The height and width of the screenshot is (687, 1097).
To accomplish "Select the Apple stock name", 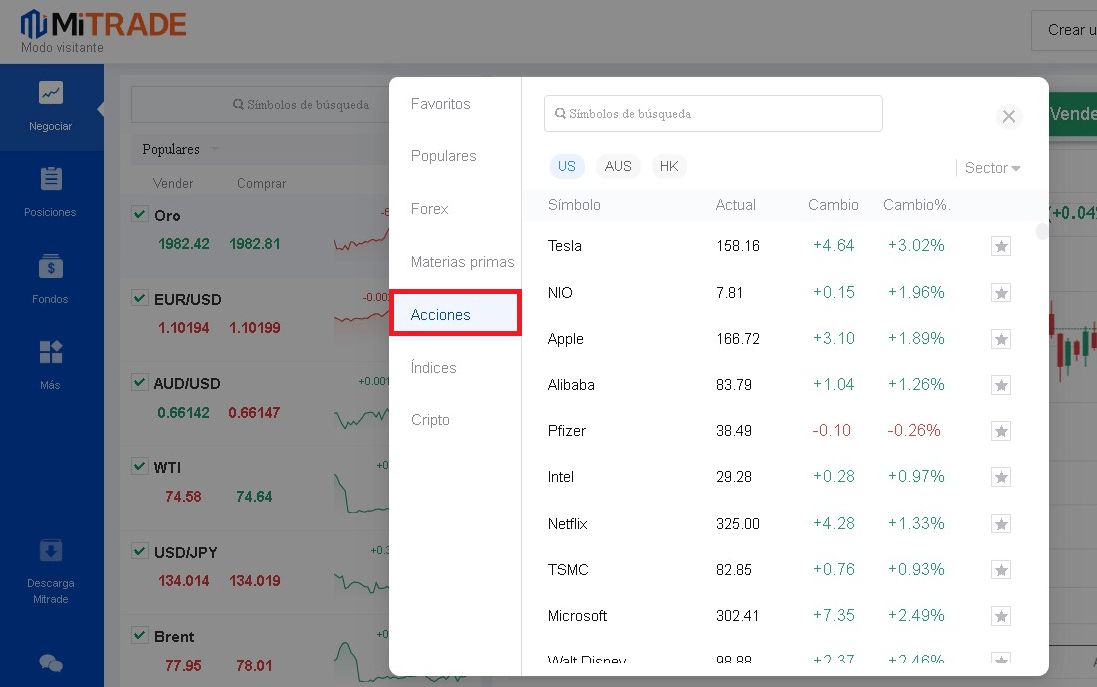I will point(565,339).
